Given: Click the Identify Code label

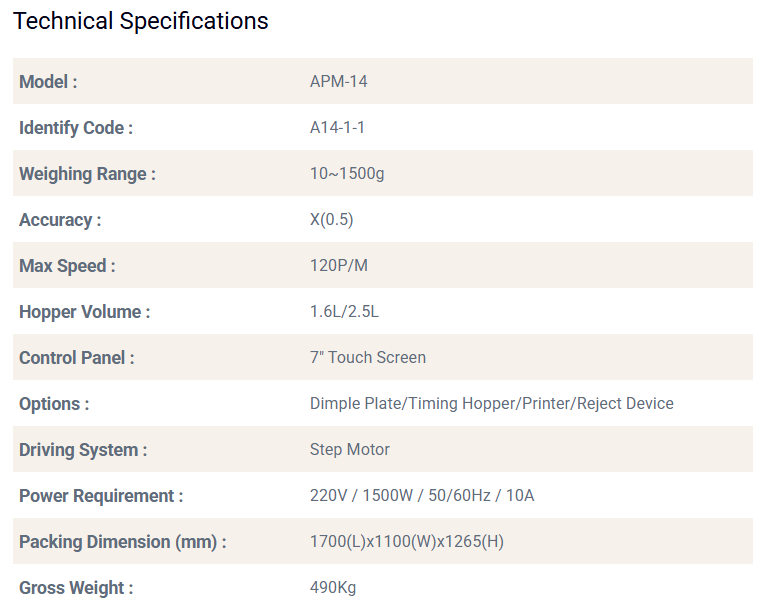Looking at the screenshot, I should 76,128.
